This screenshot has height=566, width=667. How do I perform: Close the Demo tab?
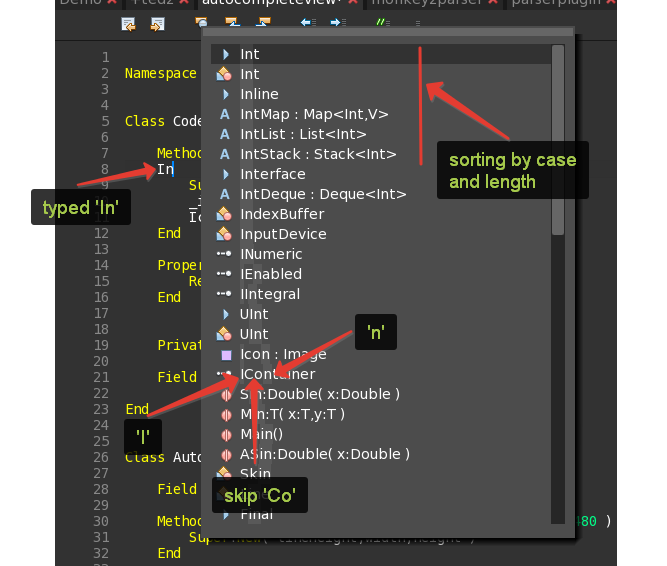pyautogui.click(x=111, y=4)
